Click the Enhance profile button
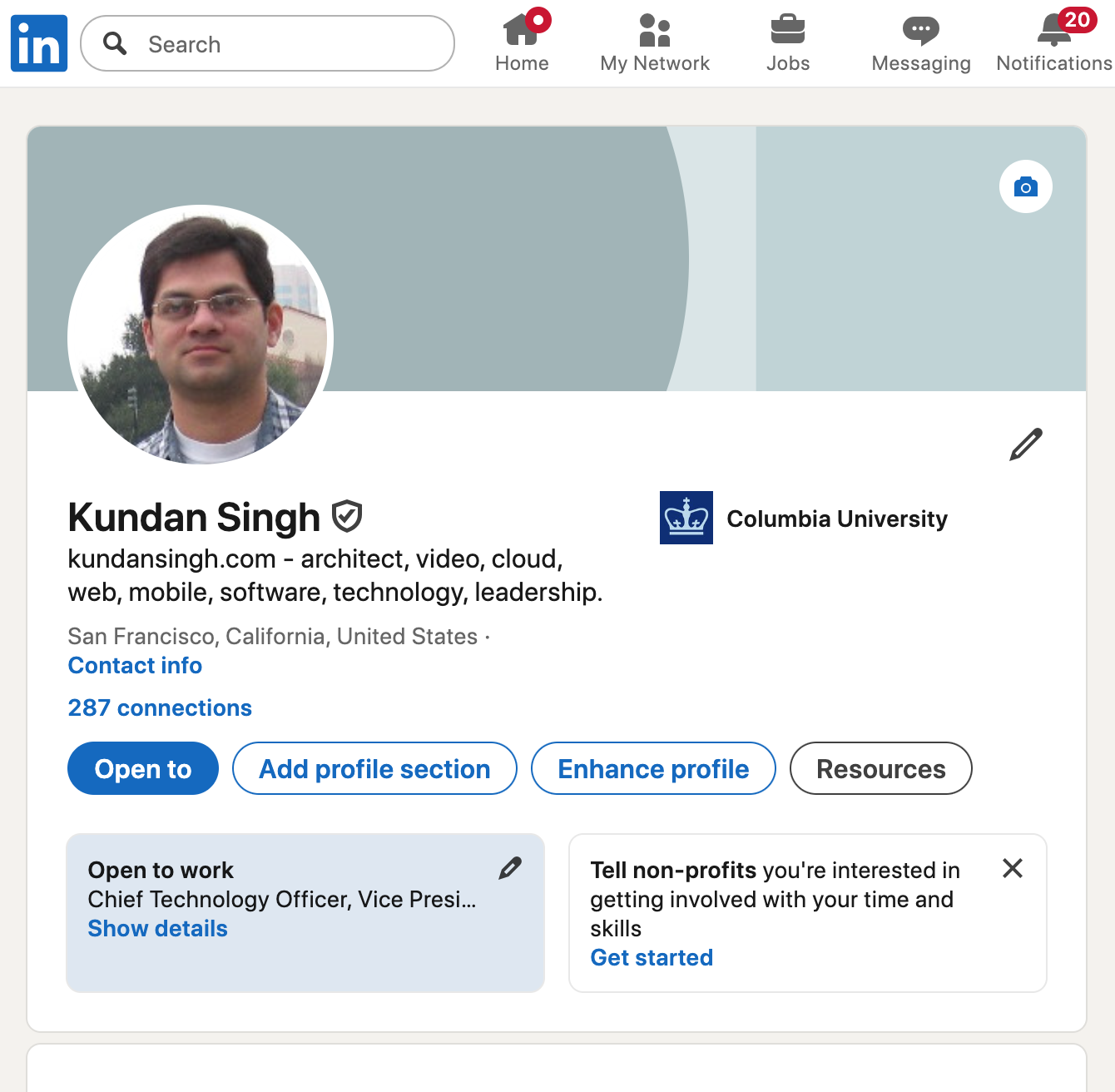 pyautogui.click(x=653, y=768)
